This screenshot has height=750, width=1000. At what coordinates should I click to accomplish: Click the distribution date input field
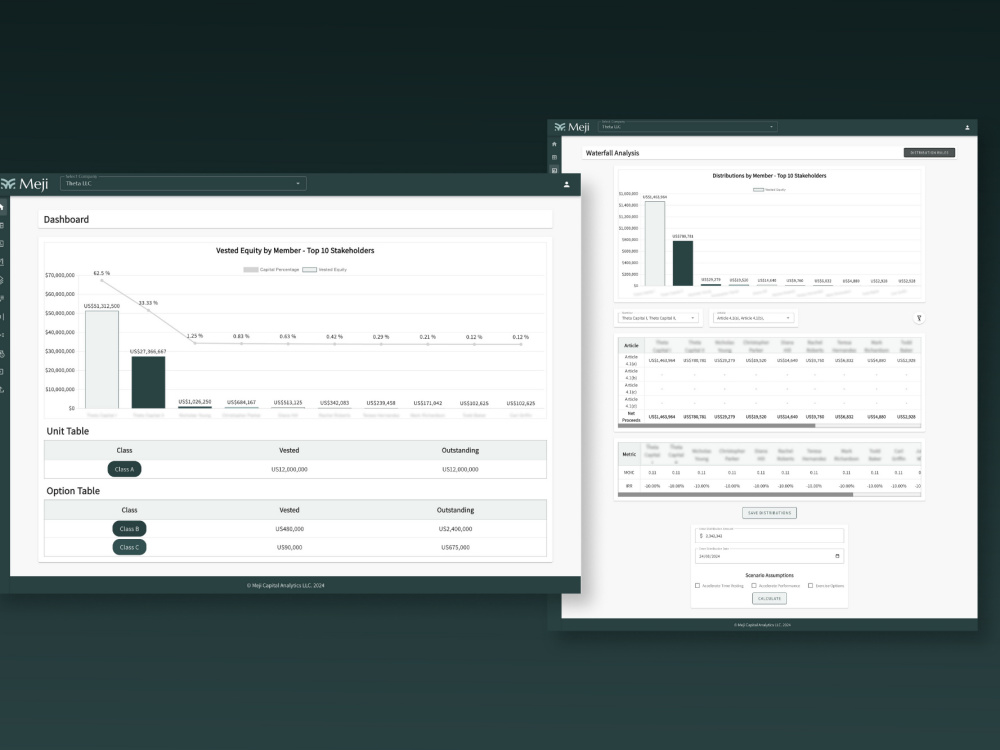coord(769,556)
